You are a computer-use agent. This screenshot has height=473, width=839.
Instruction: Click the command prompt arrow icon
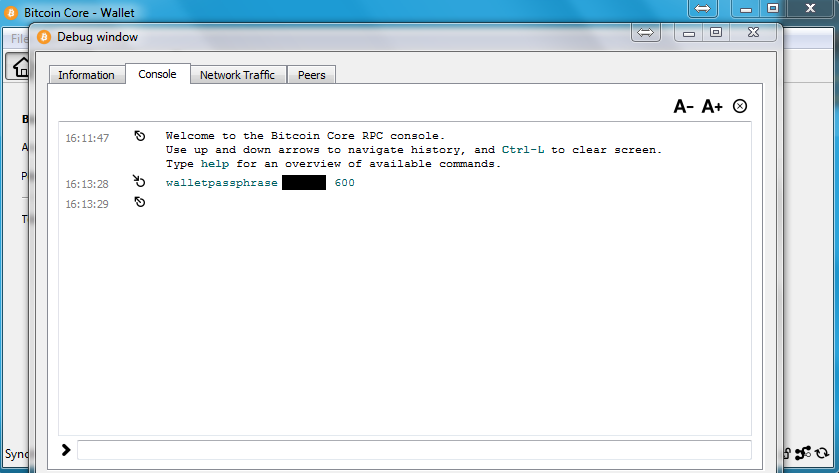click(66, 450)
